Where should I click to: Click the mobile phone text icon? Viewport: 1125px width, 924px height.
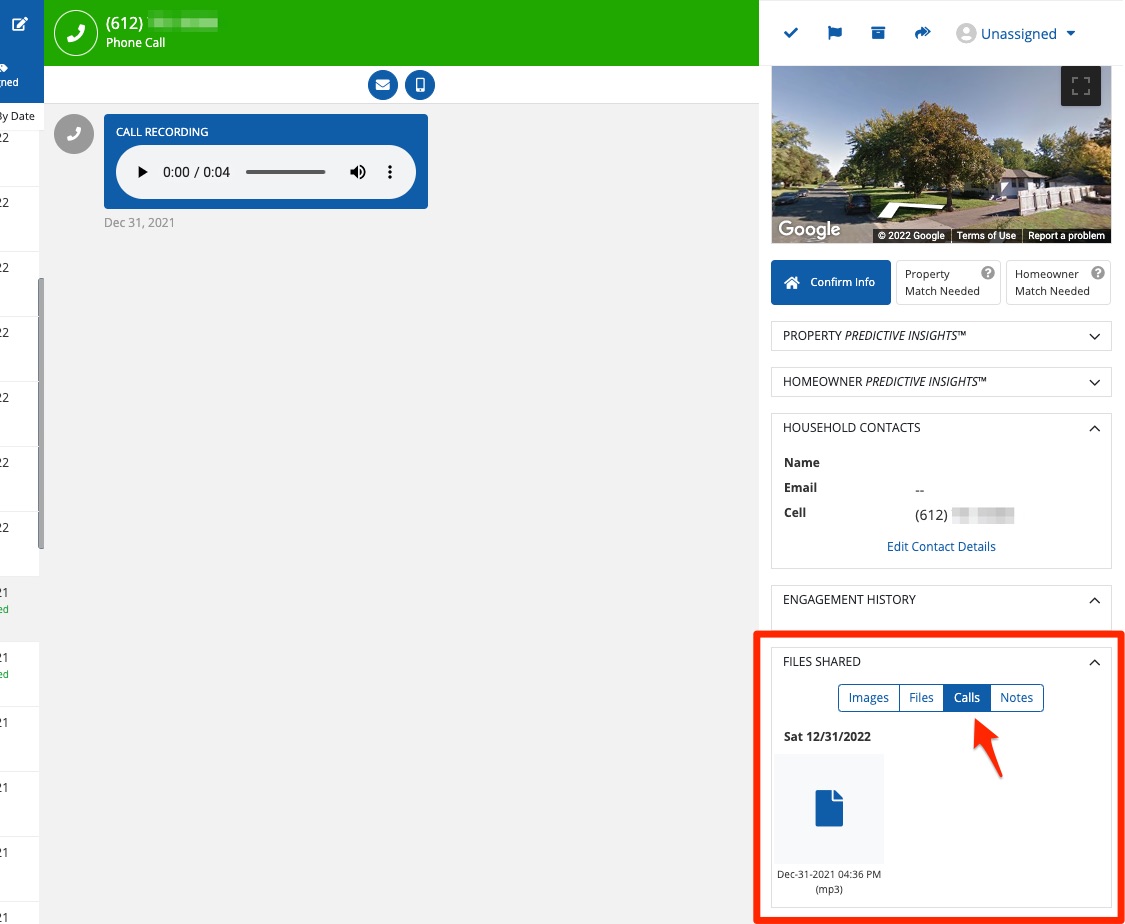(420, 85)
